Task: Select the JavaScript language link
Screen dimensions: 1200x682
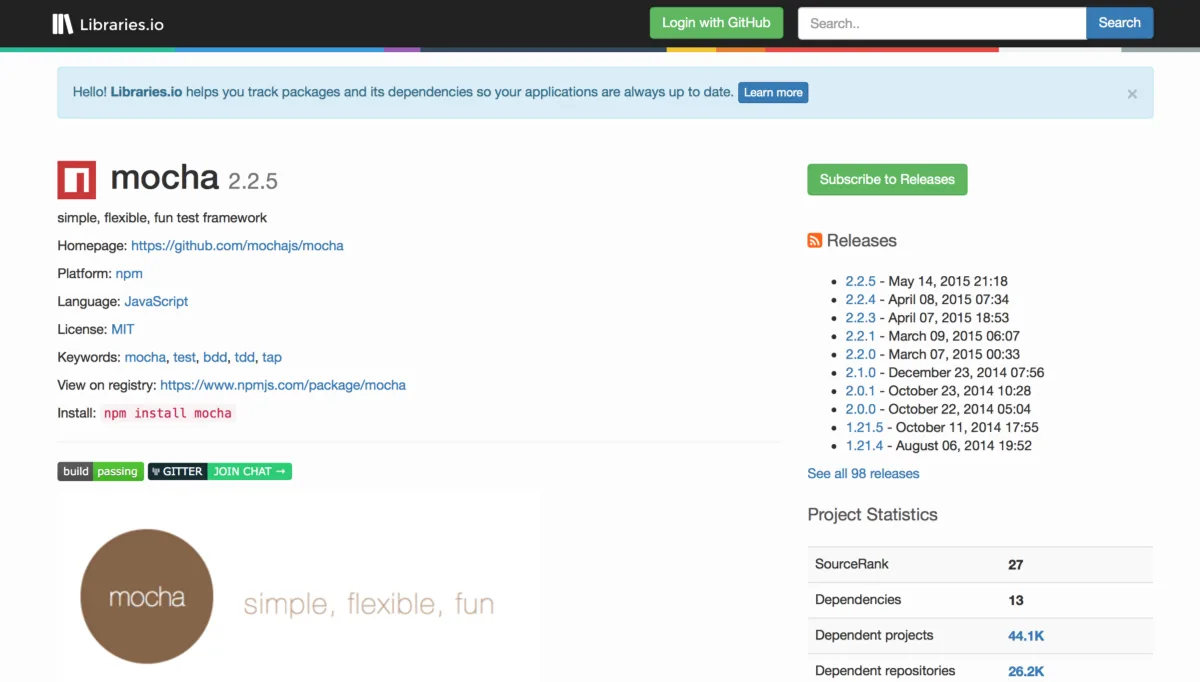Action: coord(156,301)
